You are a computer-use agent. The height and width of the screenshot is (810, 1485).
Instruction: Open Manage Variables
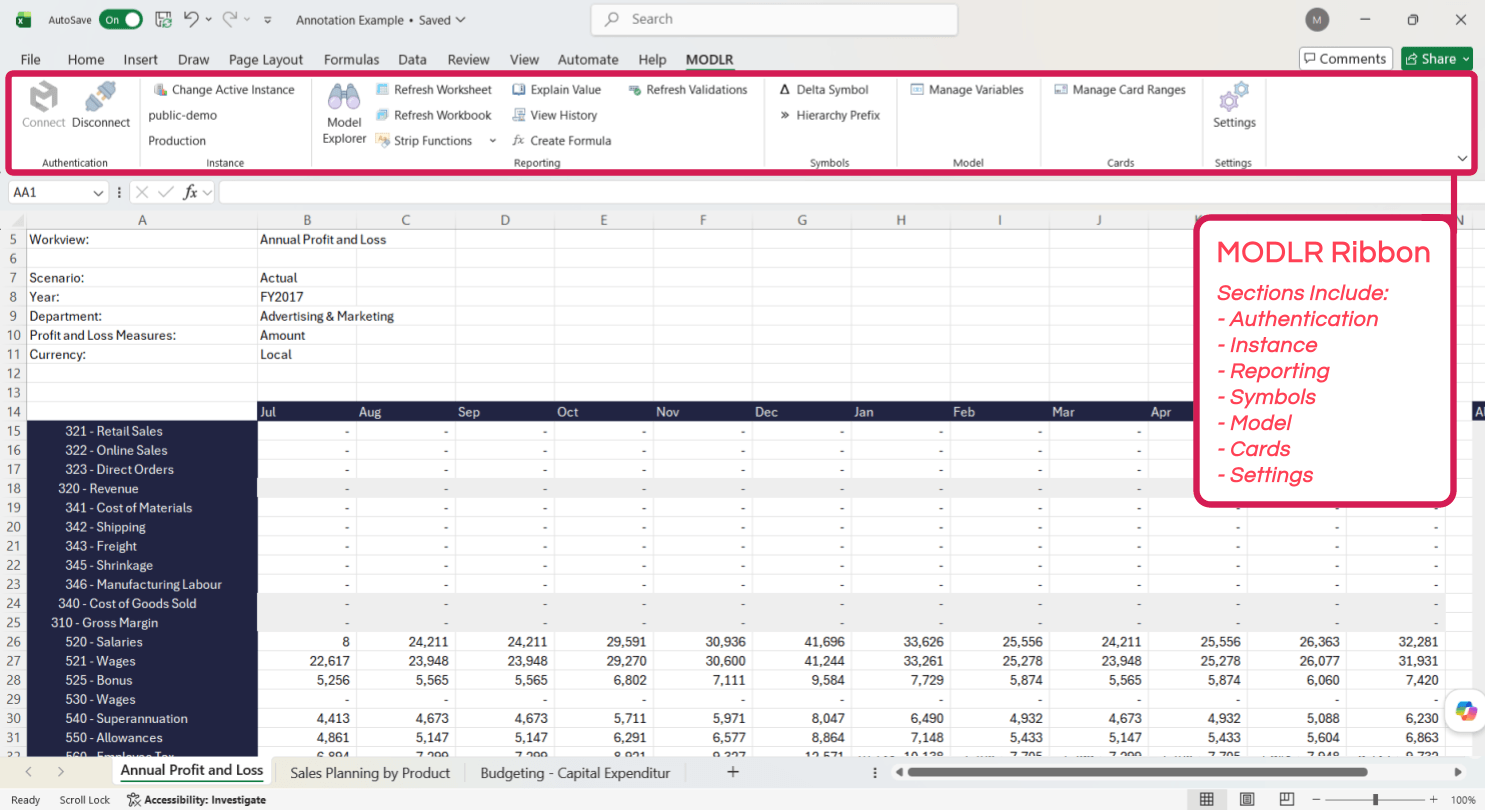[967, 90]
